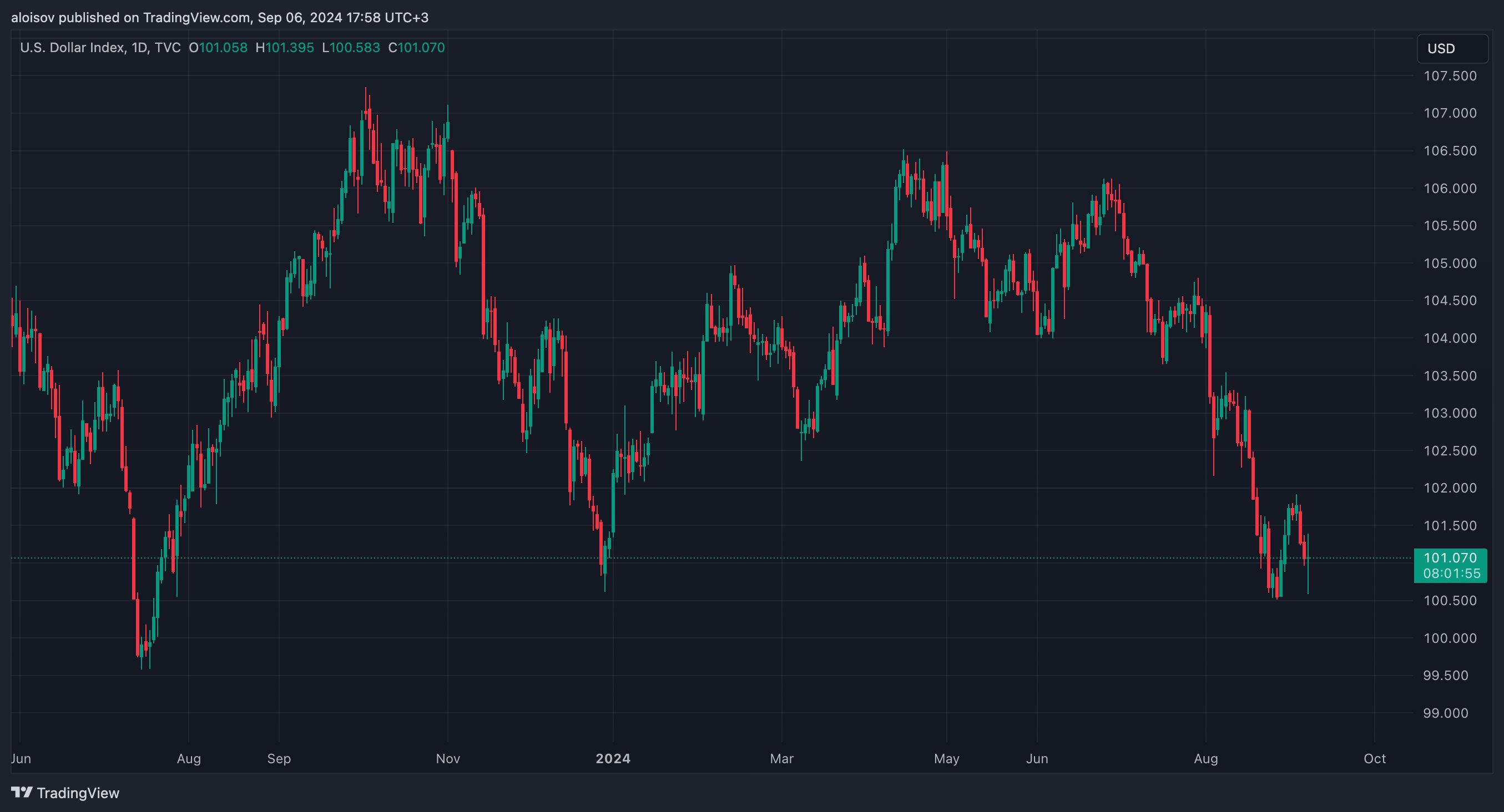1504x812 pixels.
Task: Click the Mar label on time axis
Action: (x=781, y=758)
